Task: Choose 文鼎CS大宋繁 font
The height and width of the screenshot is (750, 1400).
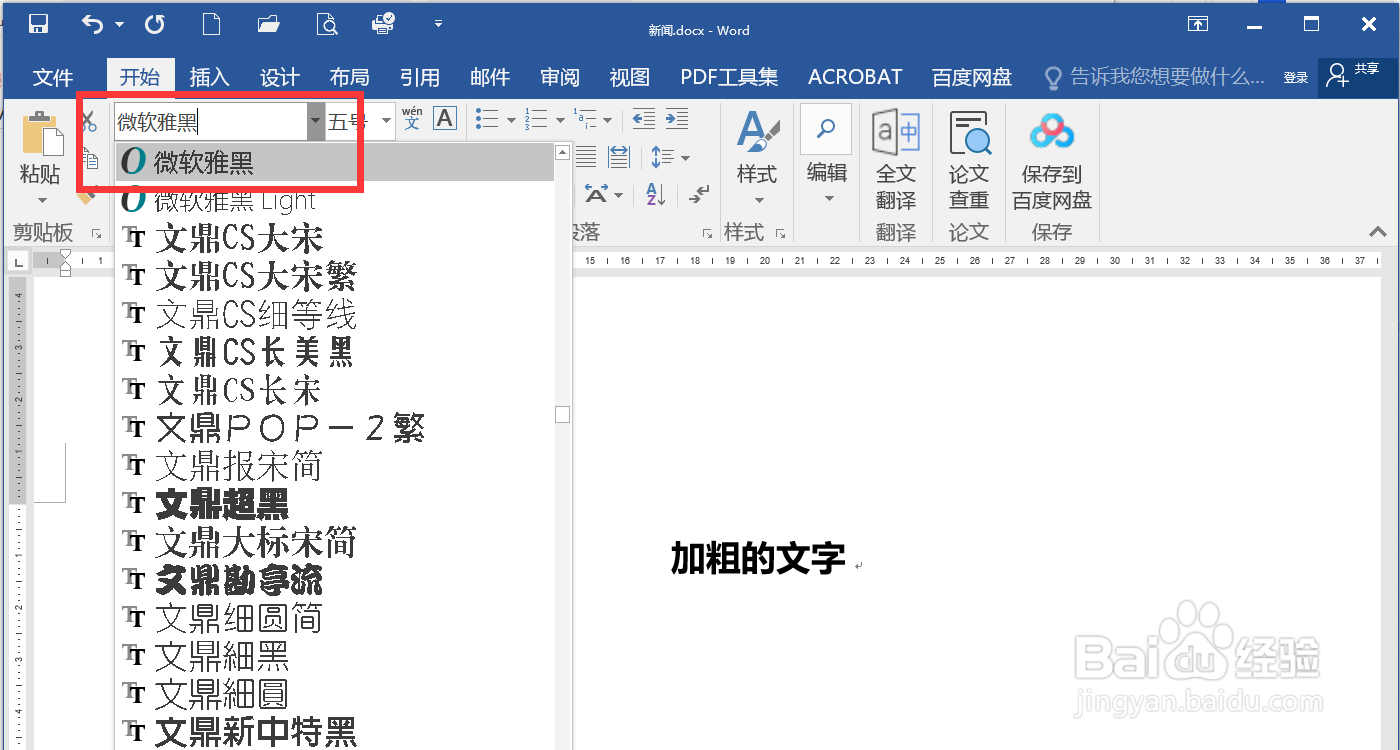Action: 335,276
